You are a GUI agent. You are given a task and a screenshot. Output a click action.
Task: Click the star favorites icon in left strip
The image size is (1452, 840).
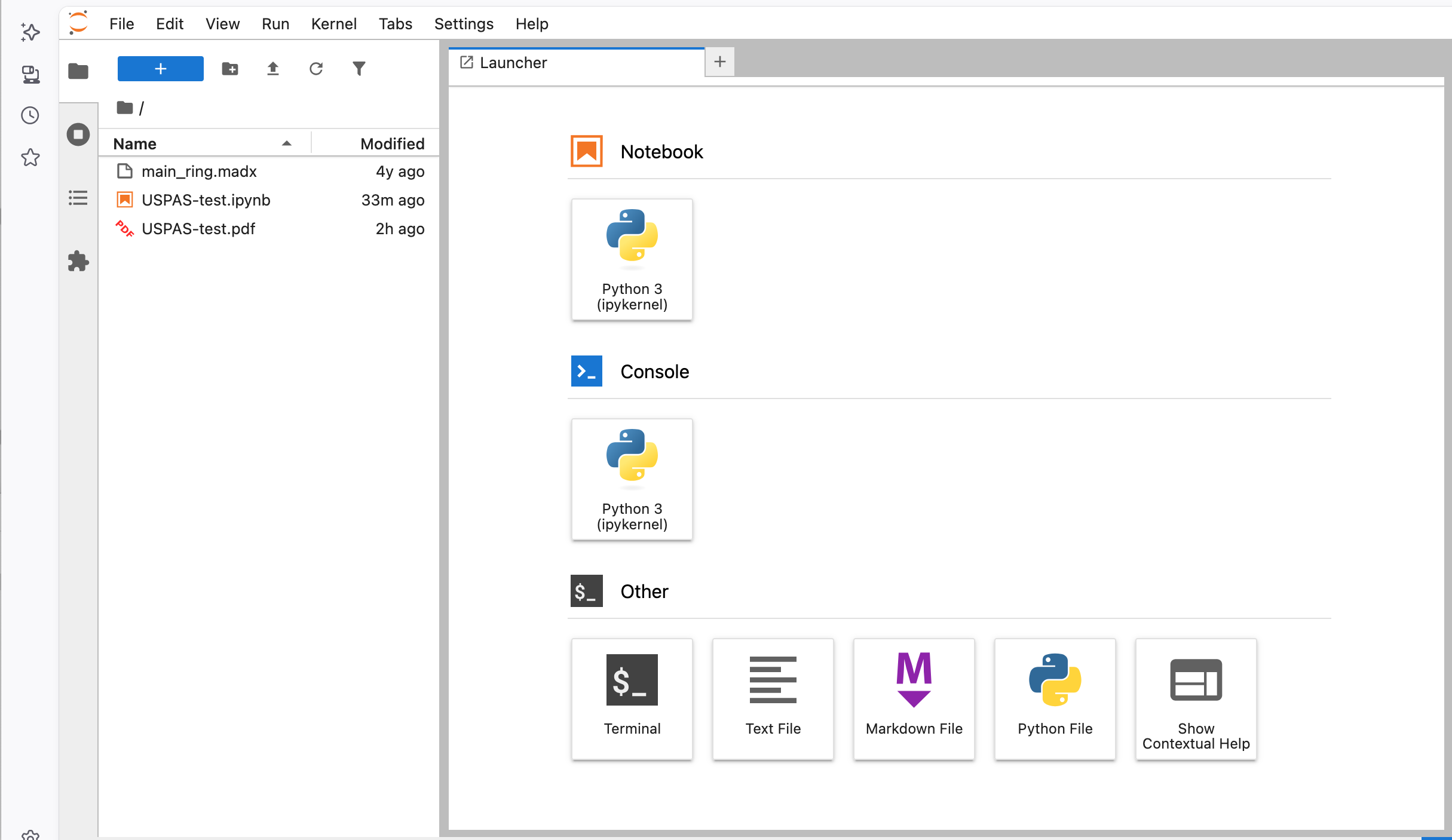point(30,158)
